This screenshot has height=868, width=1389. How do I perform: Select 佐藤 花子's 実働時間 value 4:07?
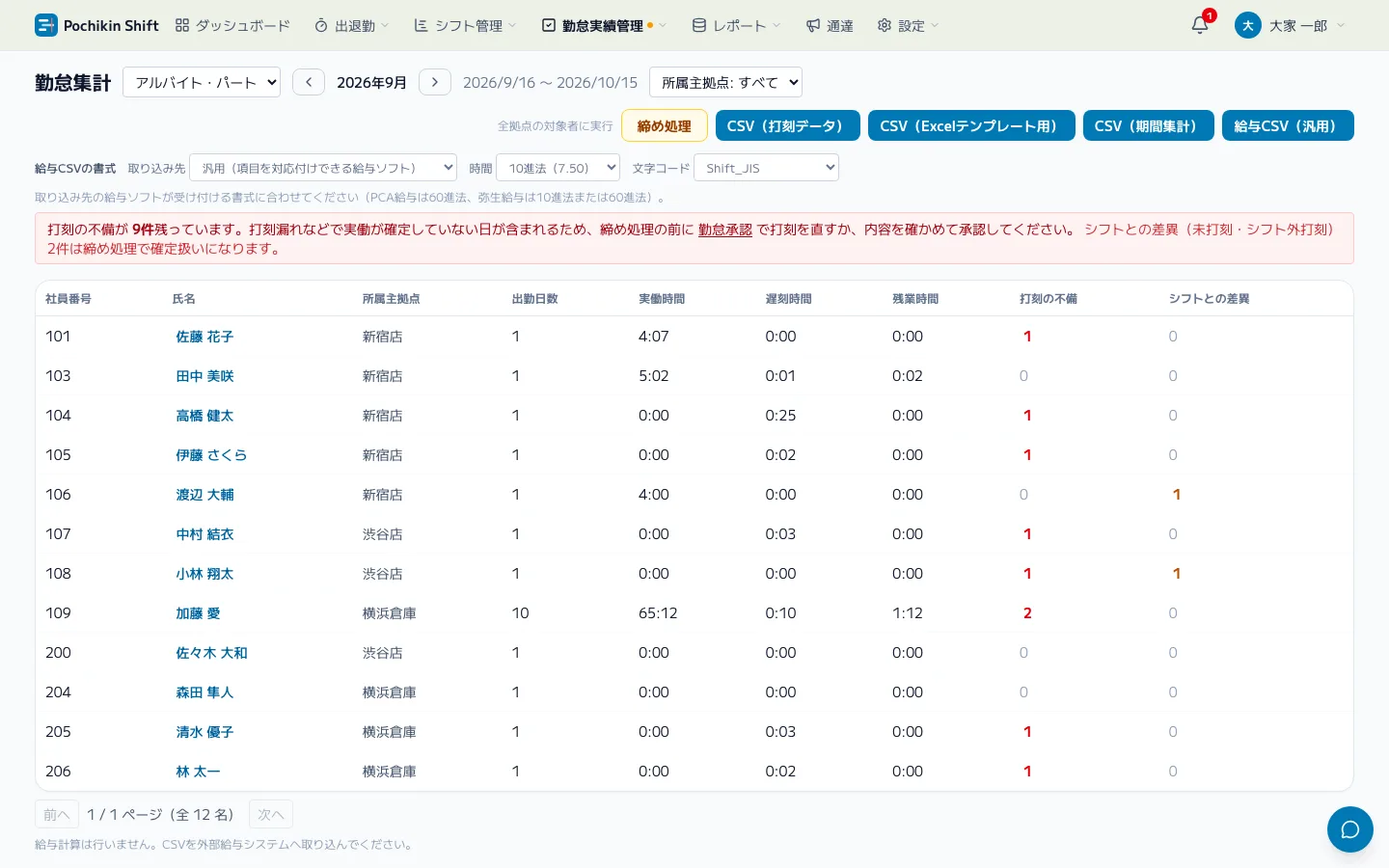[x=654, y=337]
